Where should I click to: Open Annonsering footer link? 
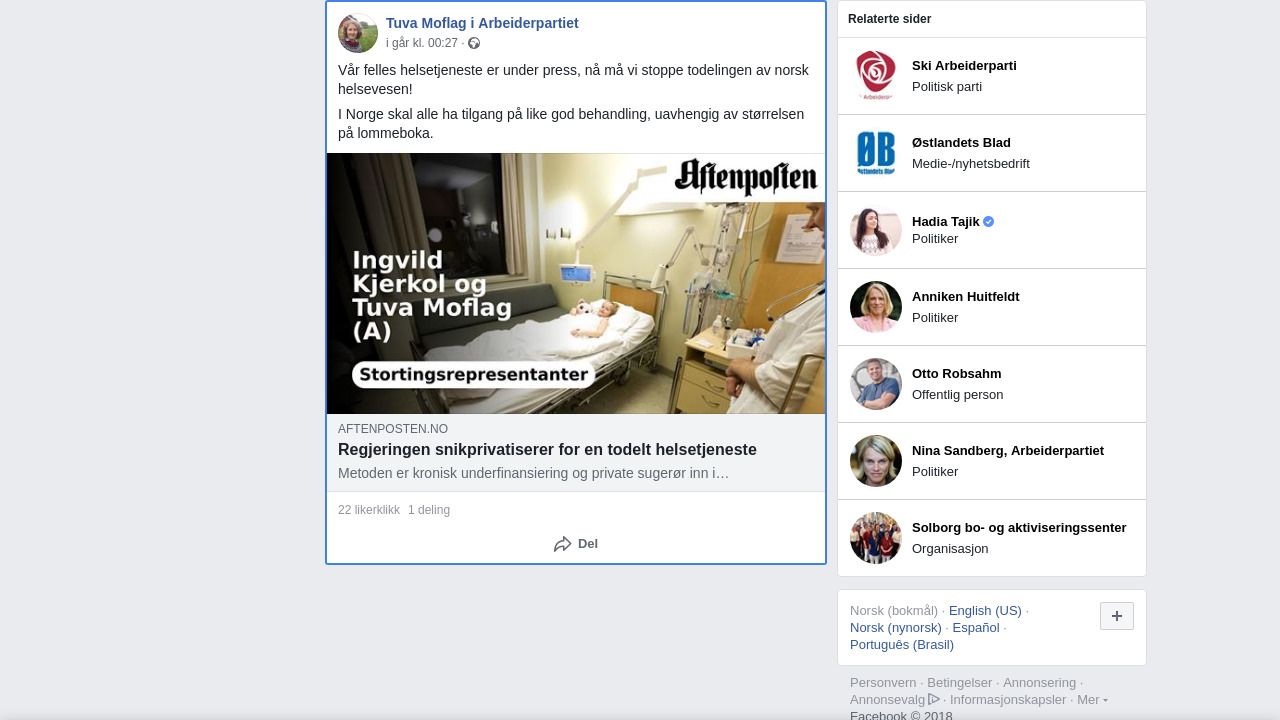coord(1040,683)
